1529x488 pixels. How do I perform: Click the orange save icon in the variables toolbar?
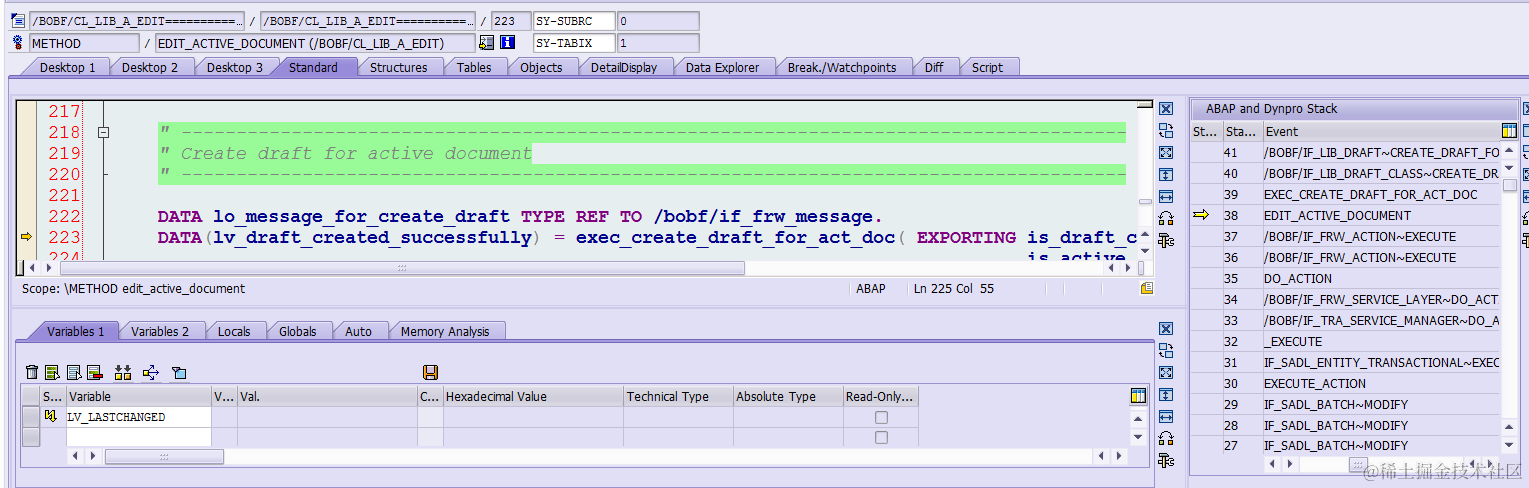coord(430,373)
